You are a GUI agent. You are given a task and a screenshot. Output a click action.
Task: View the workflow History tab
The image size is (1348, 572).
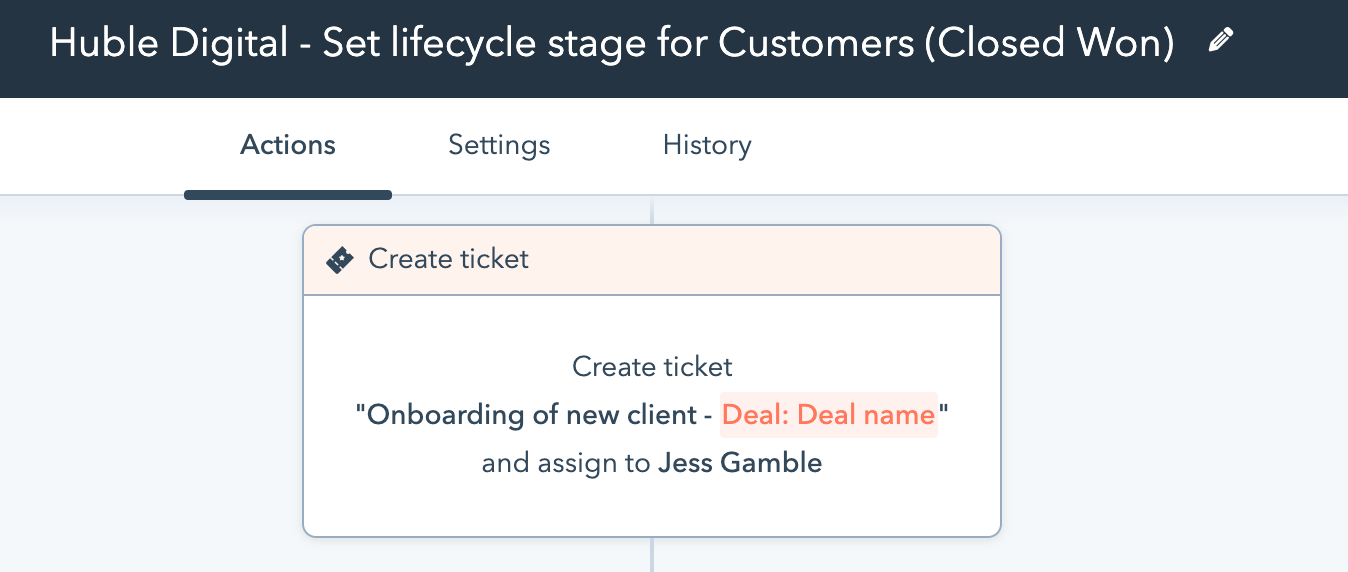(x=707, y=145)
